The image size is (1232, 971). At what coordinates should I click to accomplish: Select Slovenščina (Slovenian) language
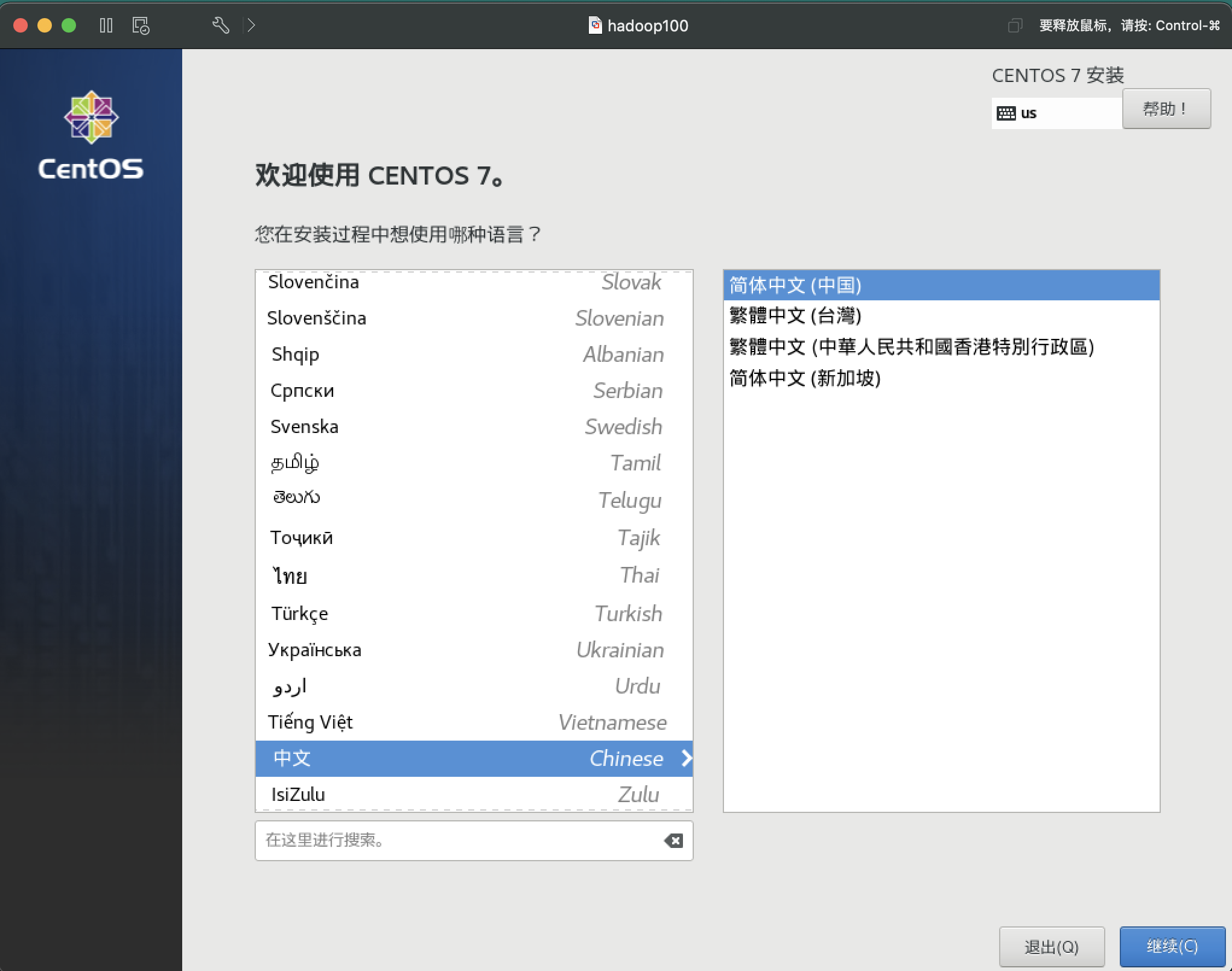(474, 318)
